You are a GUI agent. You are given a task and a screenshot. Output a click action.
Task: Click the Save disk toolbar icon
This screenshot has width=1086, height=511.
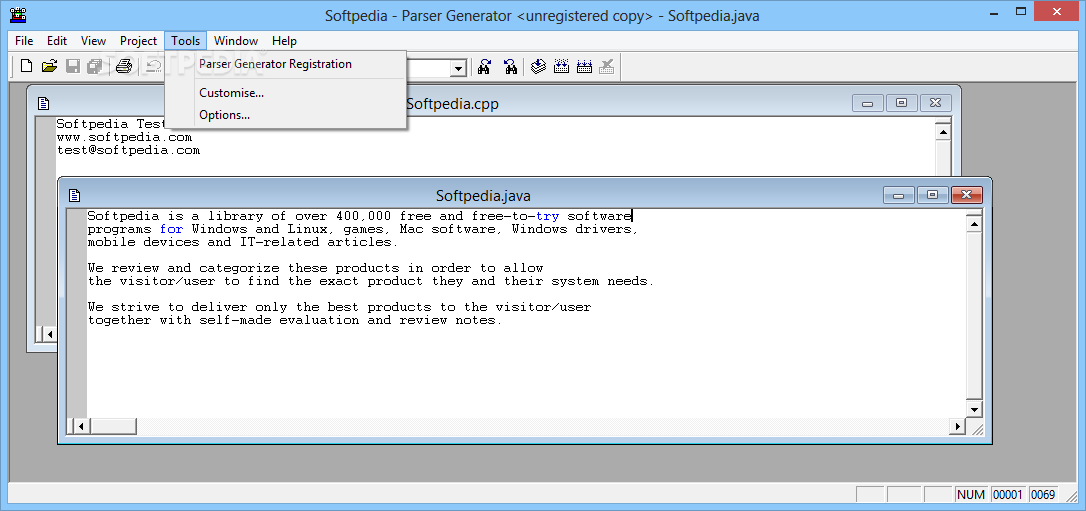(x=73, y=66)
